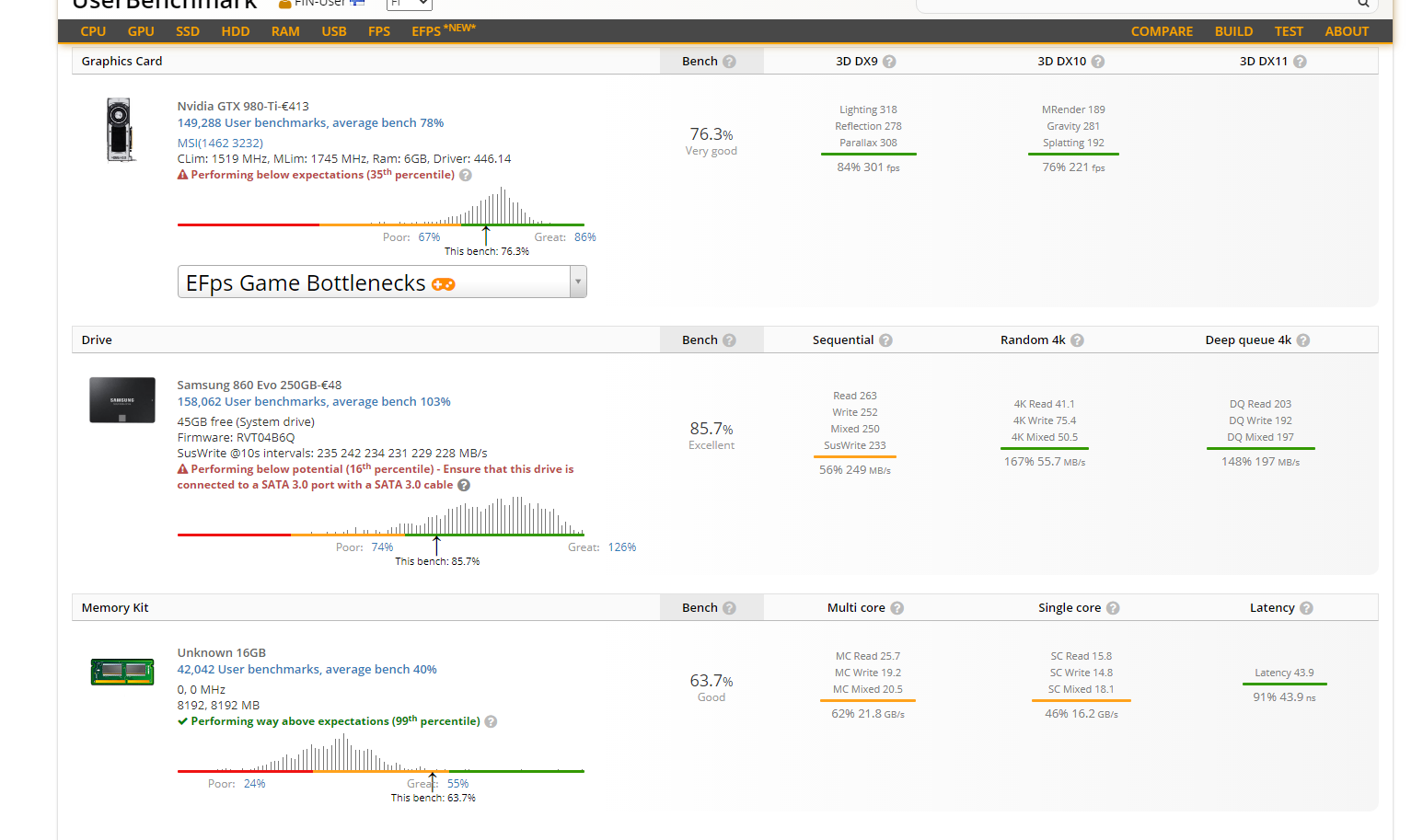Expand the EFps Game Bottlenecks dropdown arrow

tap(578, 282)
